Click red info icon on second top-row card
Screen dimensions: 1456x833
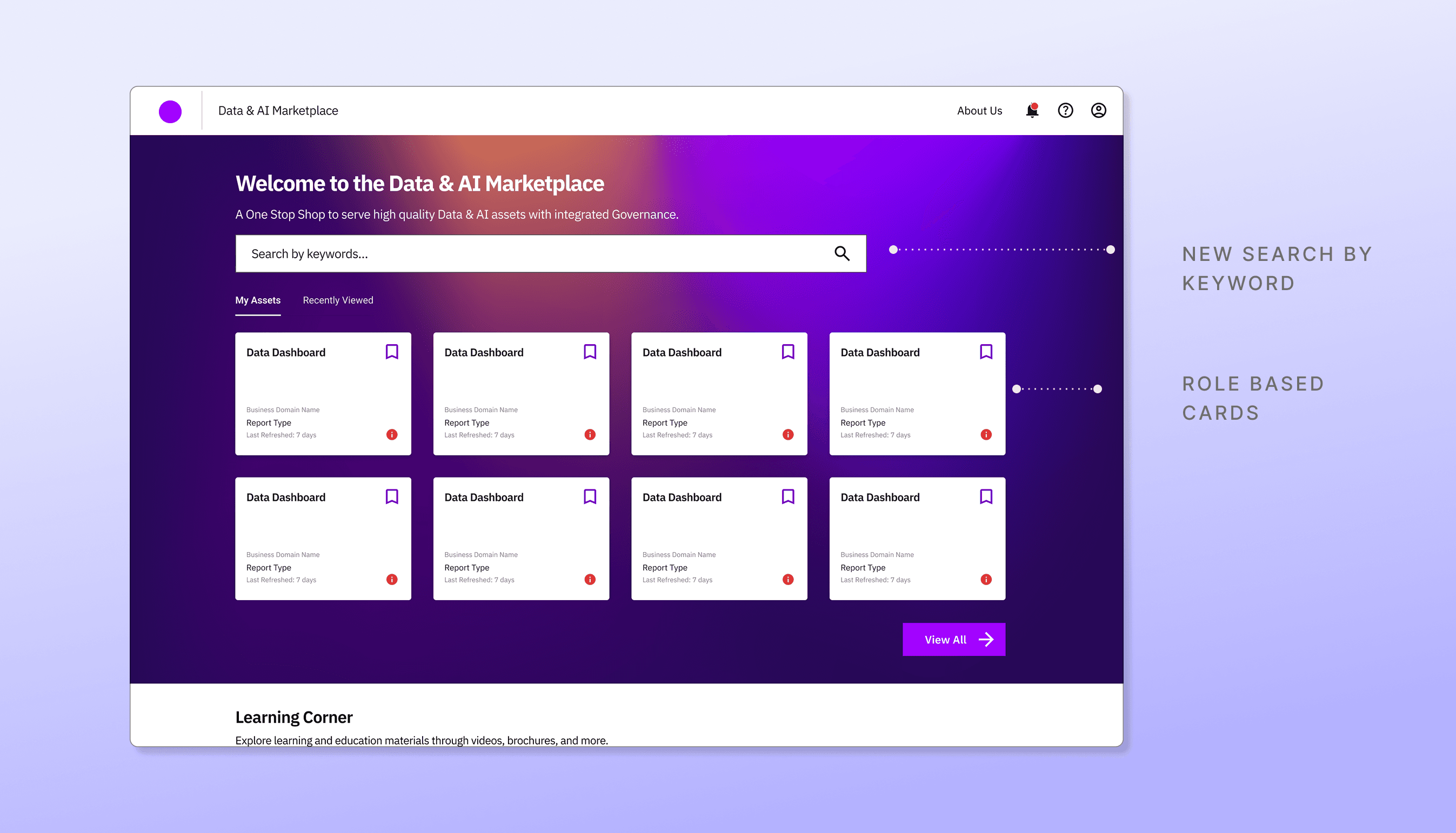[x=590, y=435]
